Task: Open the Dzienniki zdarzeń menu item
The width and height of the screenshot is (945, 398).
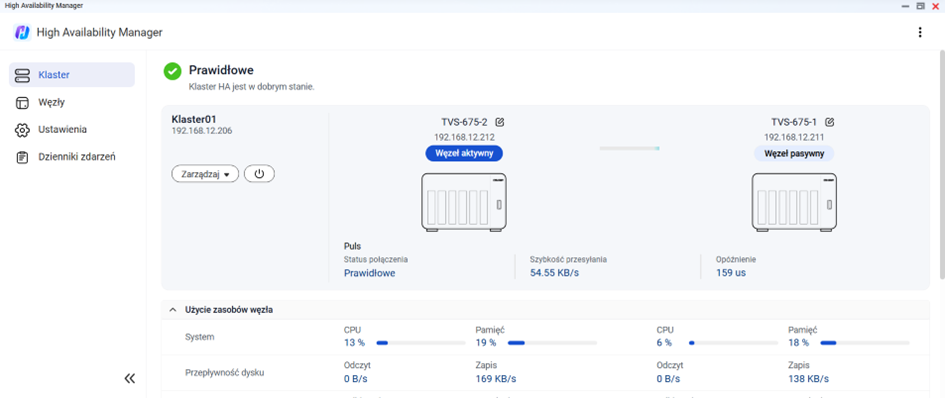Action: click(x=72, y=157)
